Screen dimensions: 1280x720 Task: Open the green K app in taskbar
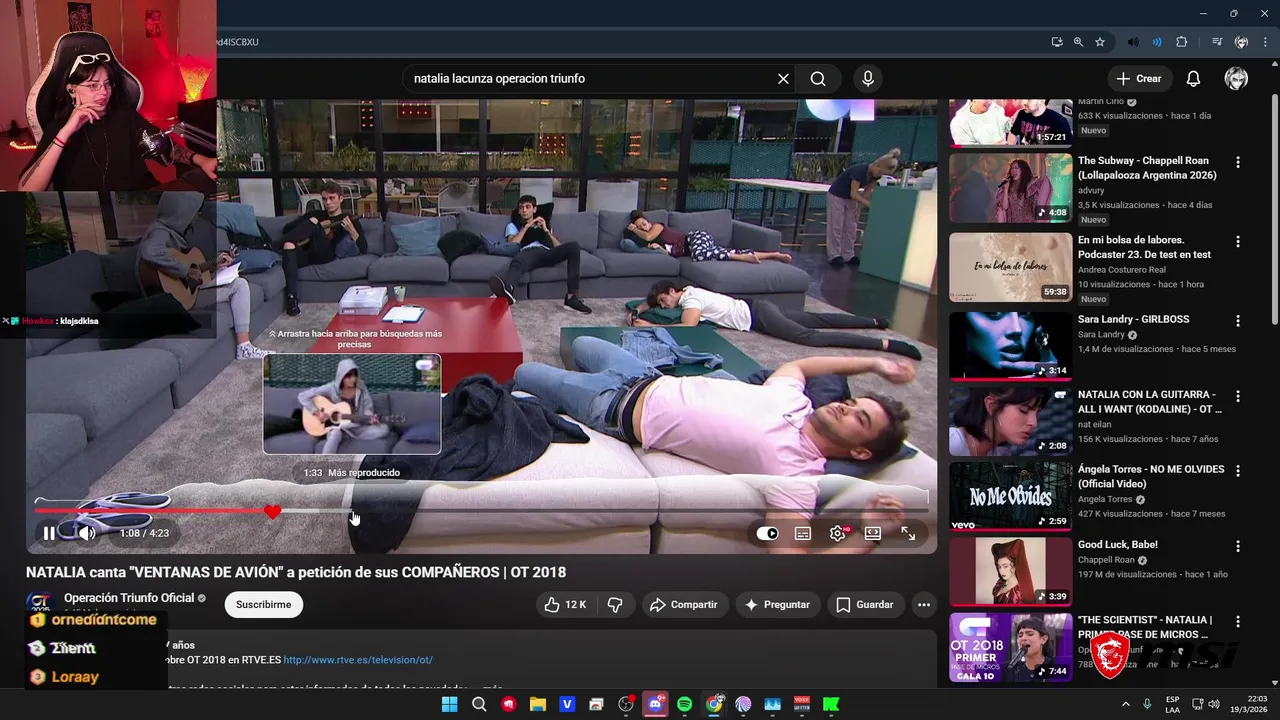point(831,704)
